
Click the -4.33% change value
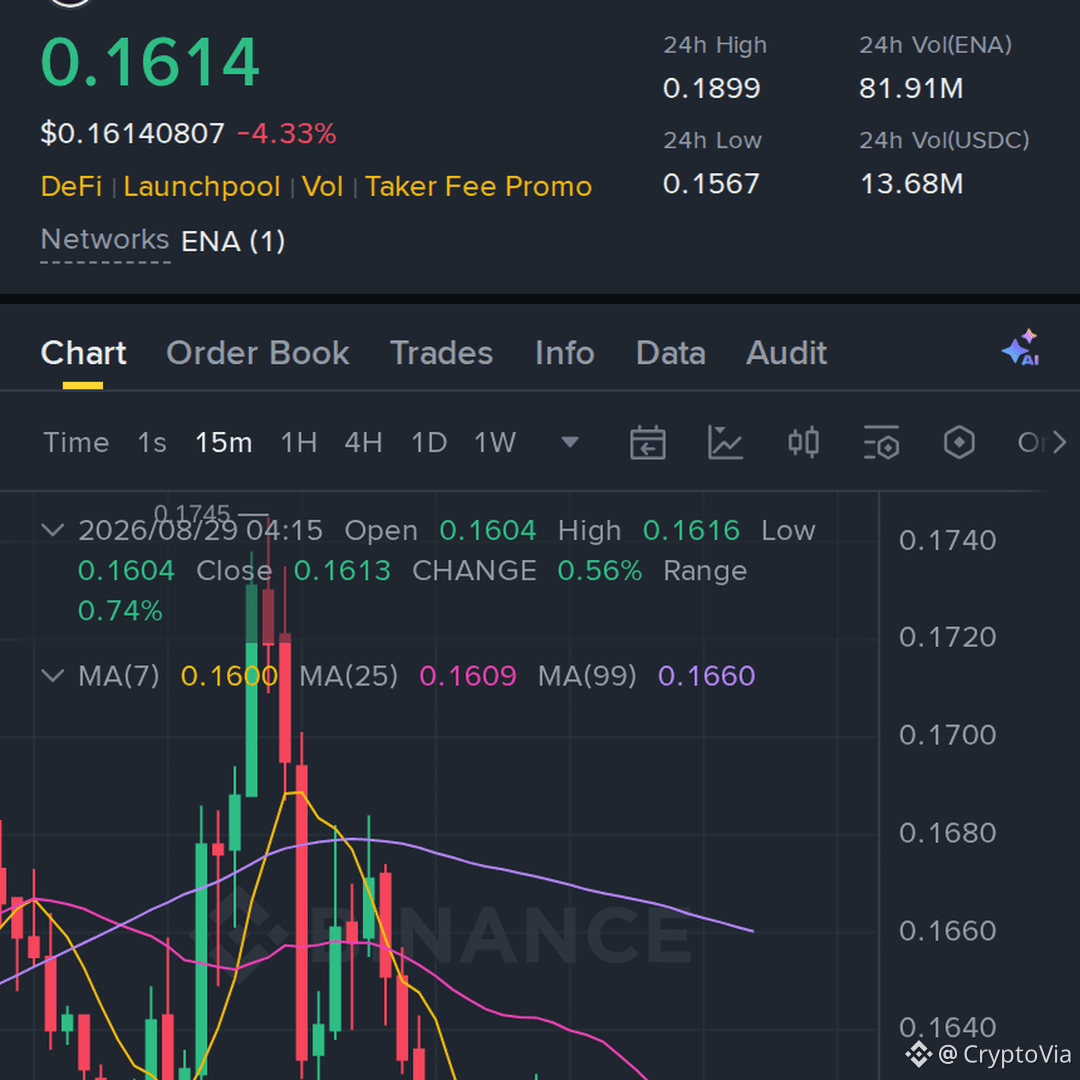click(x=287, y=133)
